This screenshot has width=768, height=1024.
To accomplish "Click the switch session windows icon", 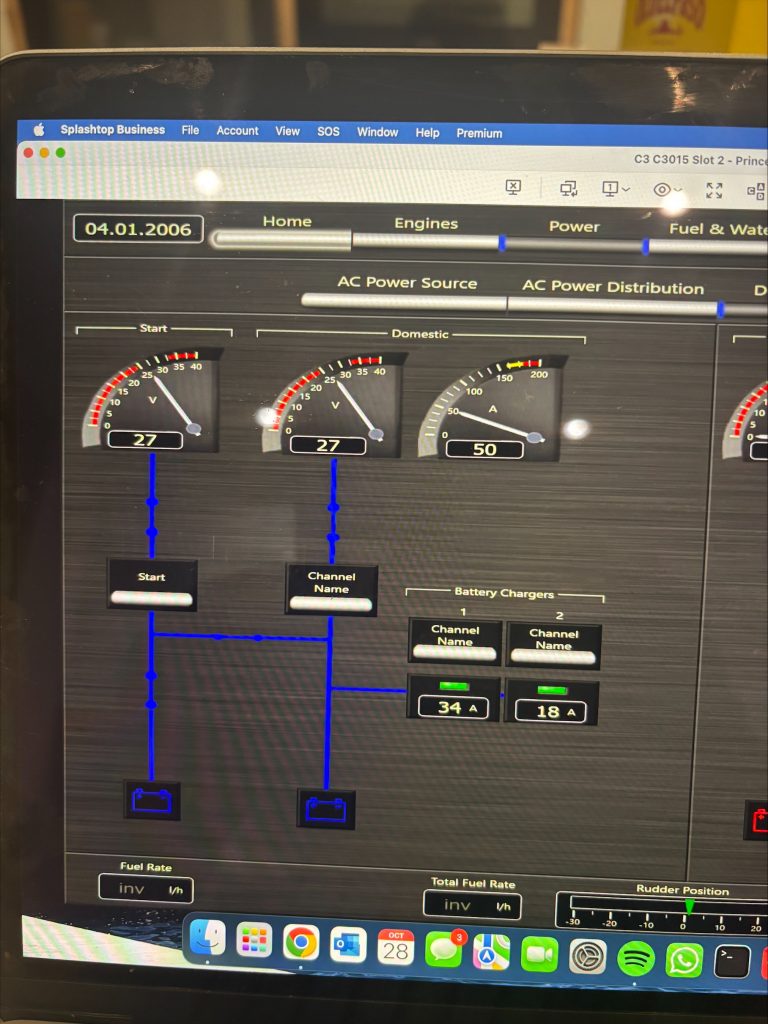I will coord(569,188).
